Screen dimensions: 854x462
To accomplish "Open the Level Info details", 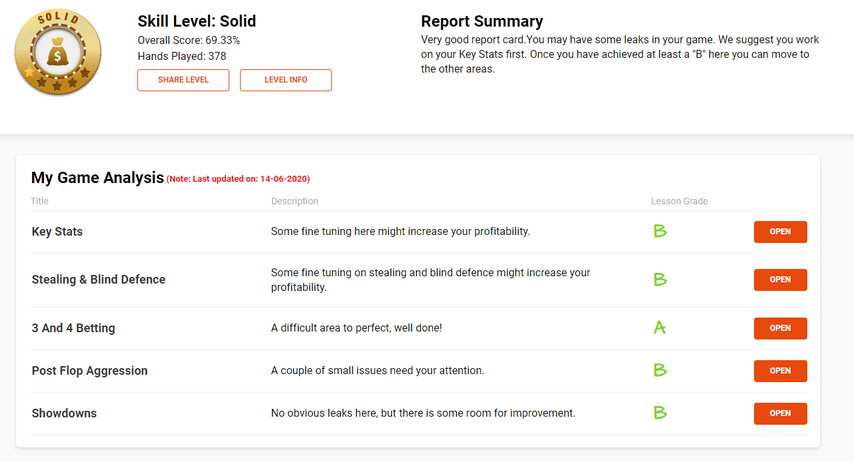I will pos(285,80).
